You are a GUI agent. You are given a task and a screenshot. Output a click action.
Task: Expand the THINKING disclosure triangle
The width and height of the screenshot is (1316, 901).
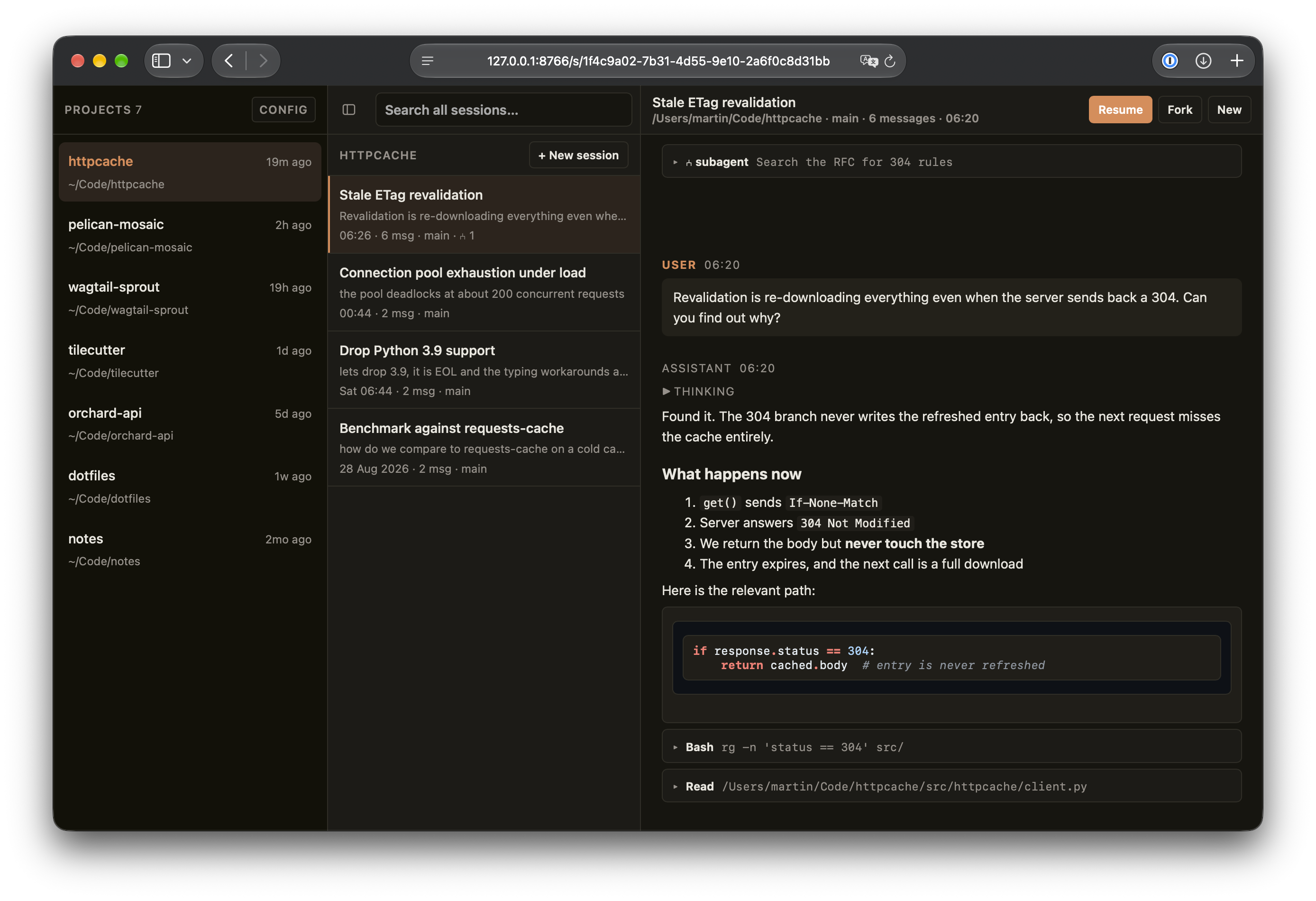point(667,391)
